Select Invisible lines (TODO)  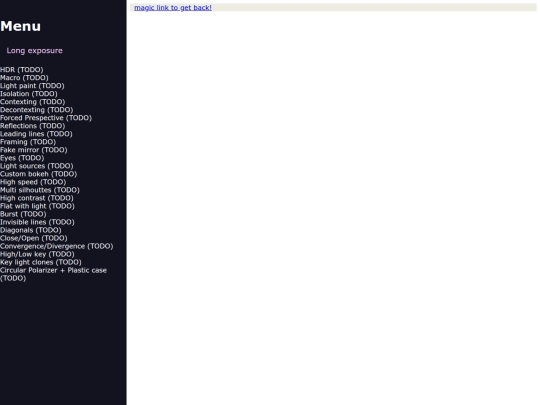(x=37, y=222)
